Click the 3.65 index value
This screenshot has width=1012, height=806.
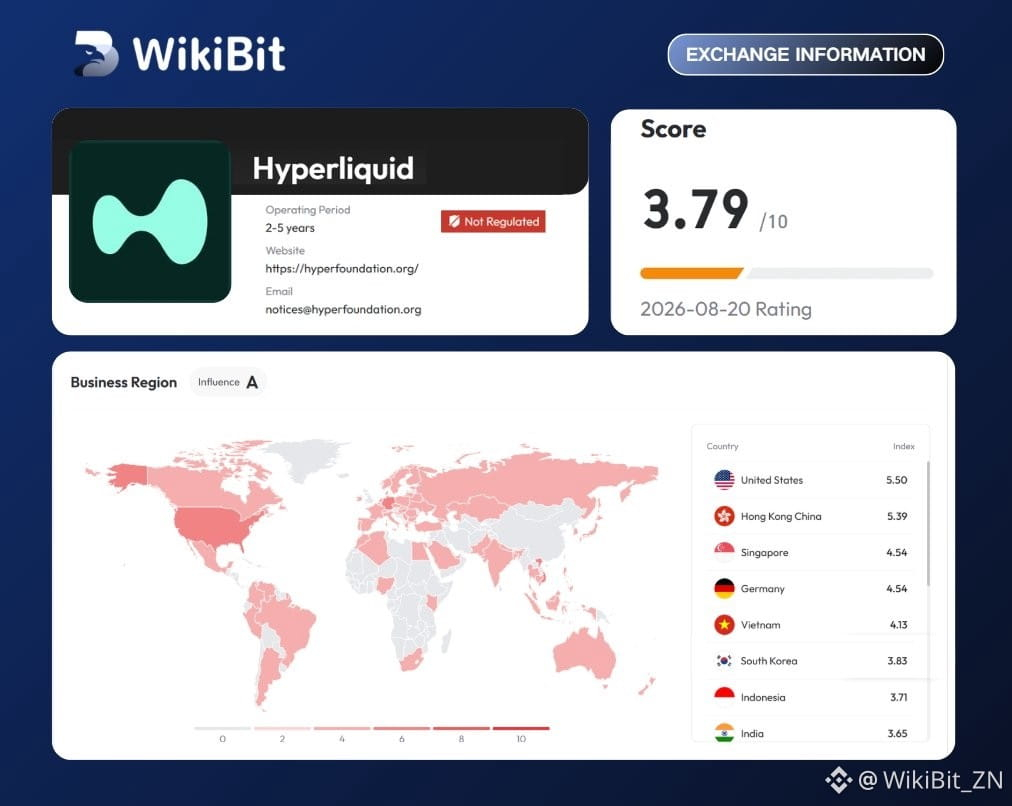(897, 733)
